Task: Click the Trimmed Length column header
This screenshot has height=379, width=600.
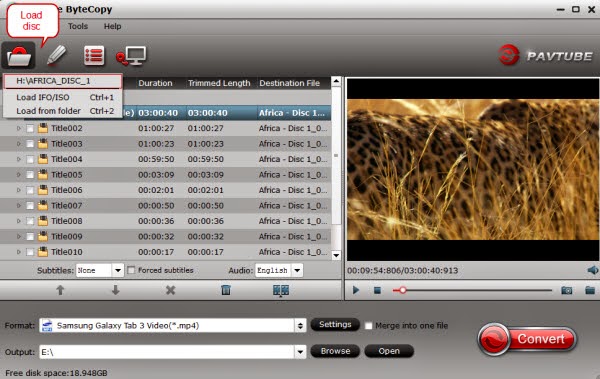Action: [x=219, y=83]
